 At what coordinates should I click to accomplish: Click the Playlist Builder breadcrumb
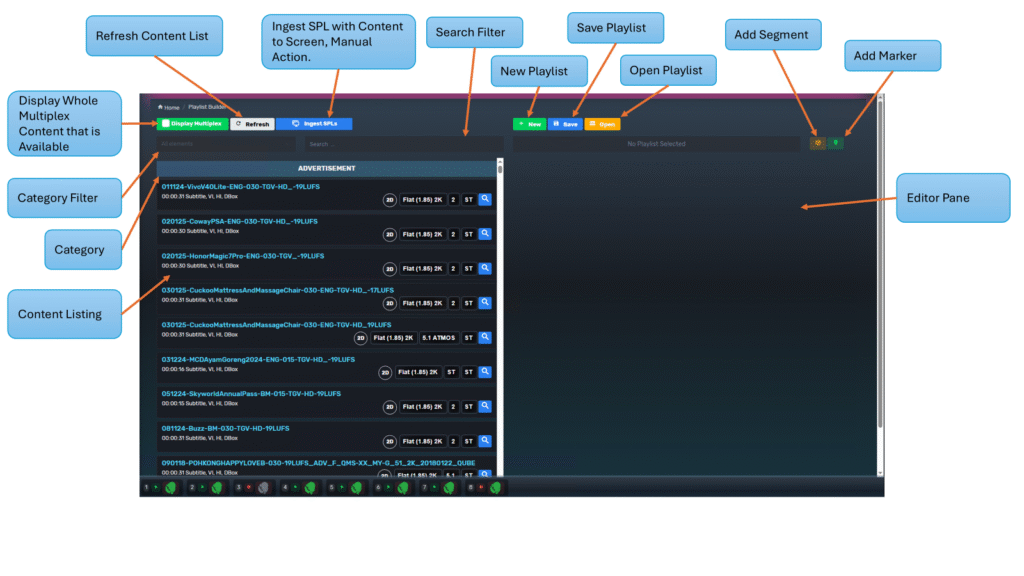click(x=207, y=107)
